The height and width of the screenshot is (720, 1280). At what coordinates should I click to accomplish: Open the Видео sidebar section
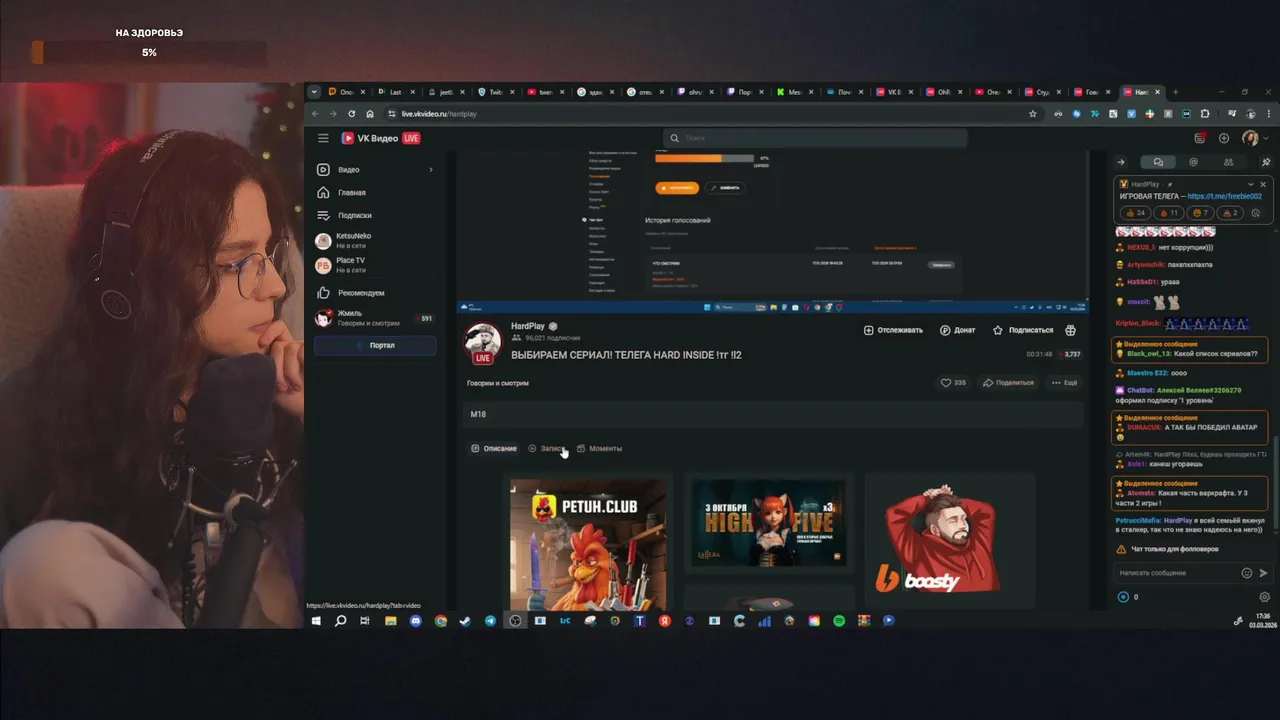point(375,170)
